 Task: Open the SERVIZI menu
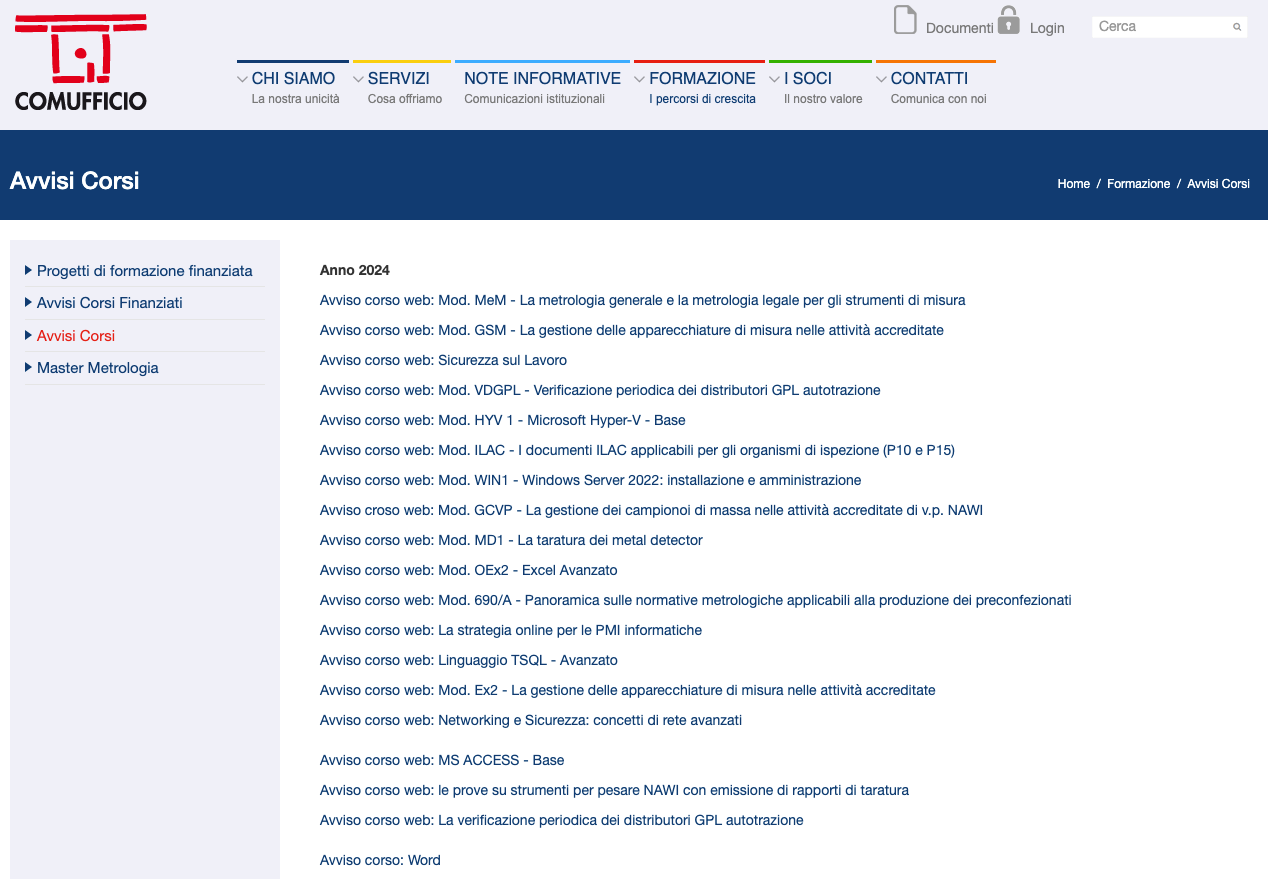point(399,78)
